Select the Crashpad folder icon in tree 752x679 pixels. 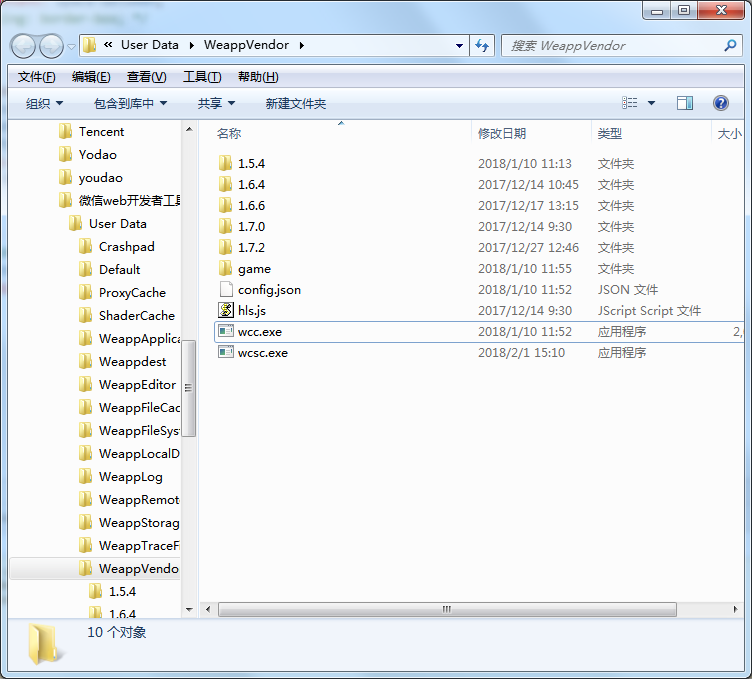point(85,246)
